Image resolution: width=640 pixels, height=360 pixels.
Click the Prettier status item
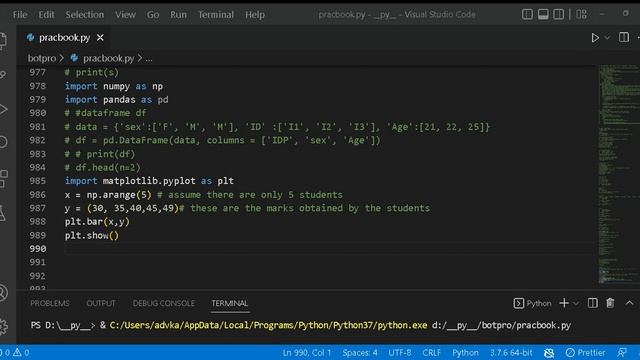coord(585,352)
